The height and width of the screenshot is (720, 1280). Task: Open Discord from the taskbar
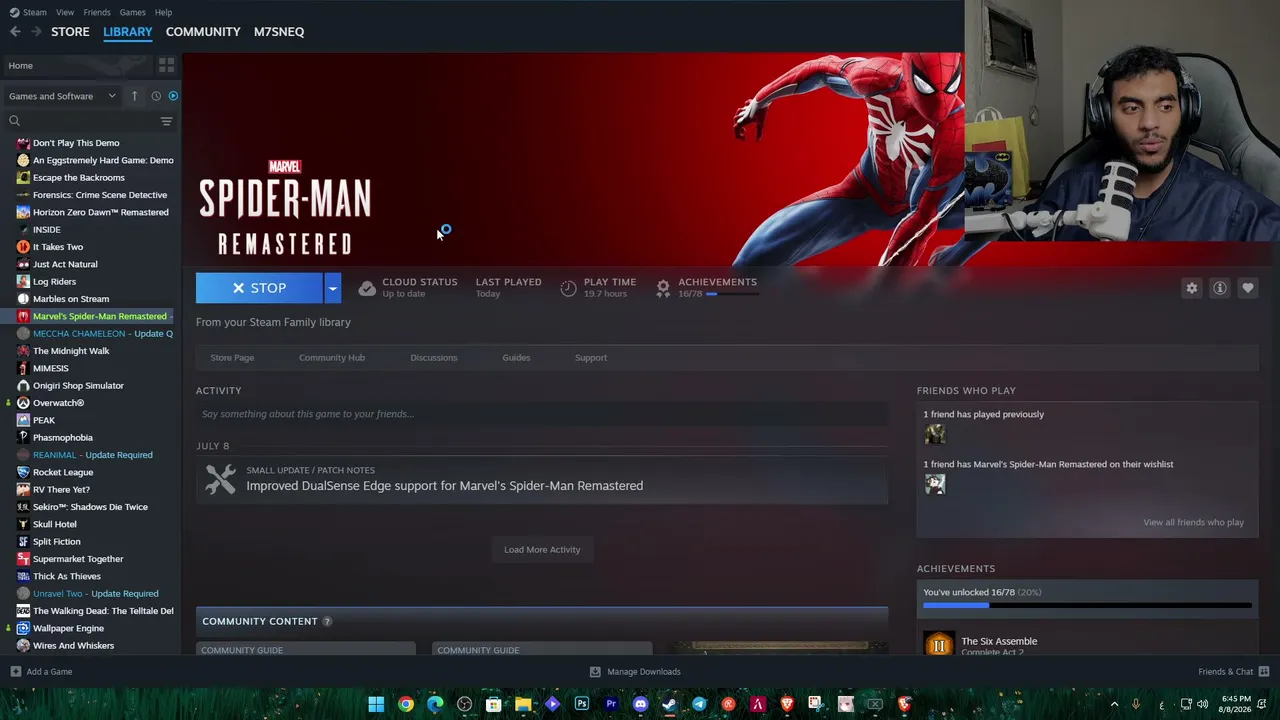click(x=640, y=704)
